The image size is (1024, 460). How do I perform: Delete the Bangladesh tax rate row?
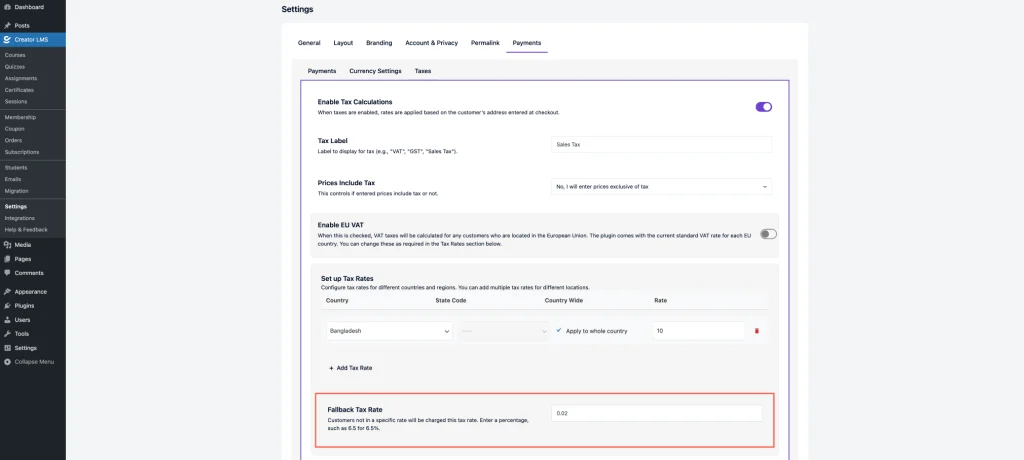(756, 331)
